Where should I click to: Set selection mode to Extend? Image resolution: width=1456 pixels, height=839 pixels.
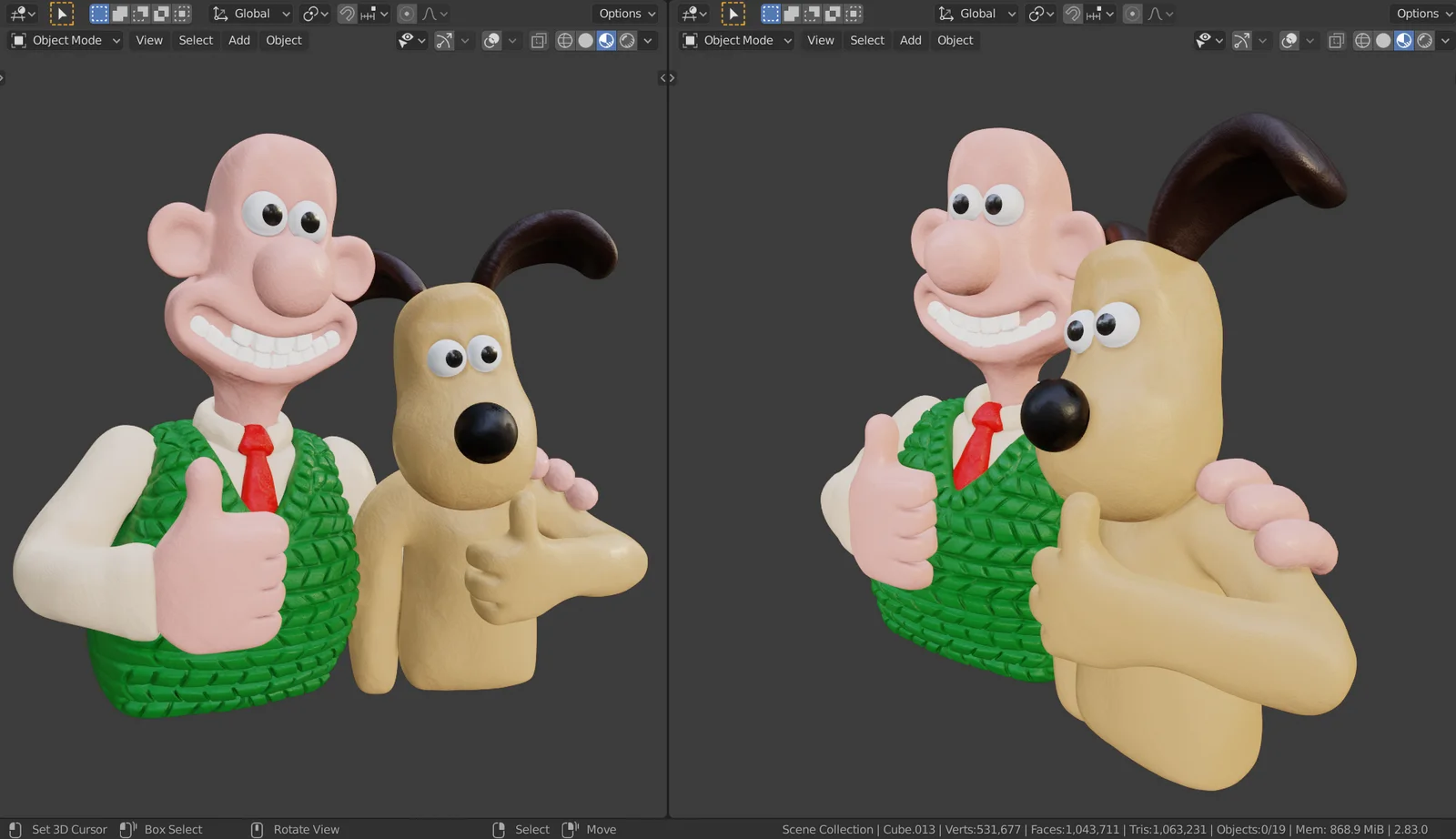point(119,13)
